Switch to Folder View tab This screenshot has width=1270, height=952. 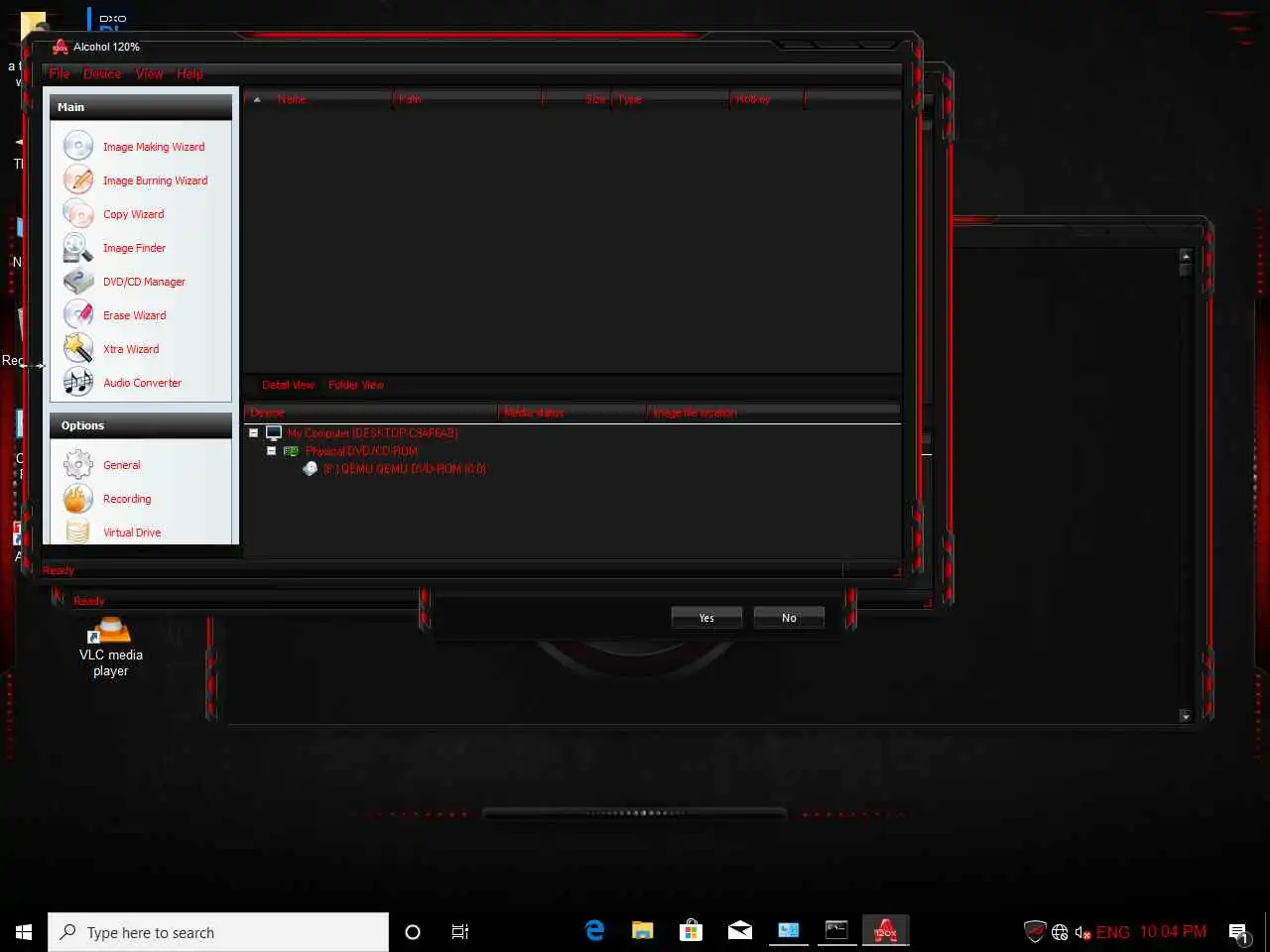coord(356,385)
